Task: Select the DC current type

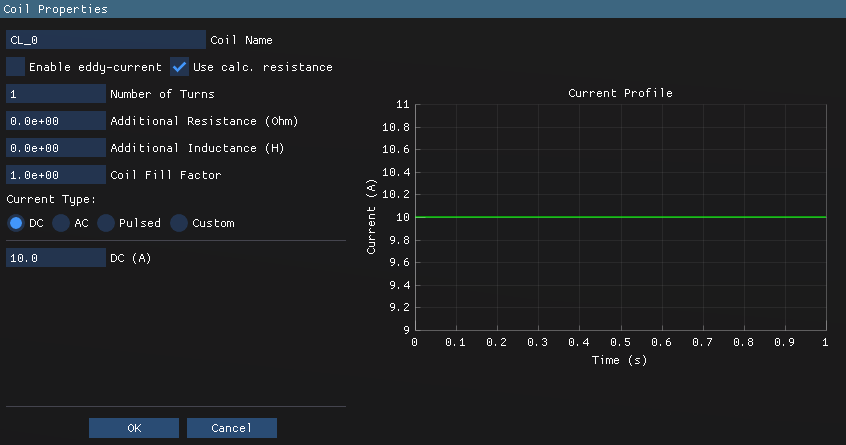Action: tap(16, 223)
